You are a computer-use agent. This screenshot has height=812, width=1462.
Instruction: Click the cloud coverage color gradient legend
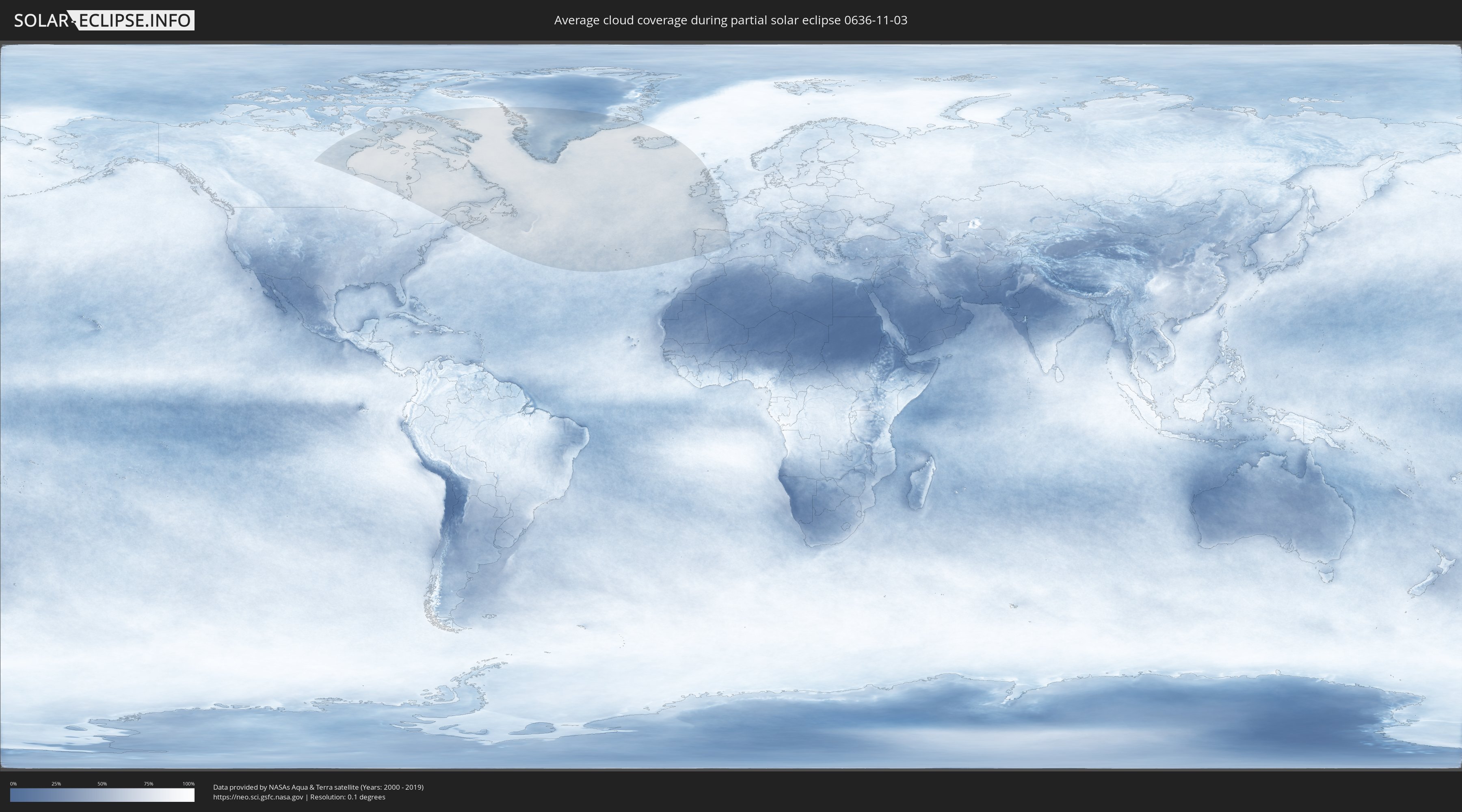coord(102,795)
